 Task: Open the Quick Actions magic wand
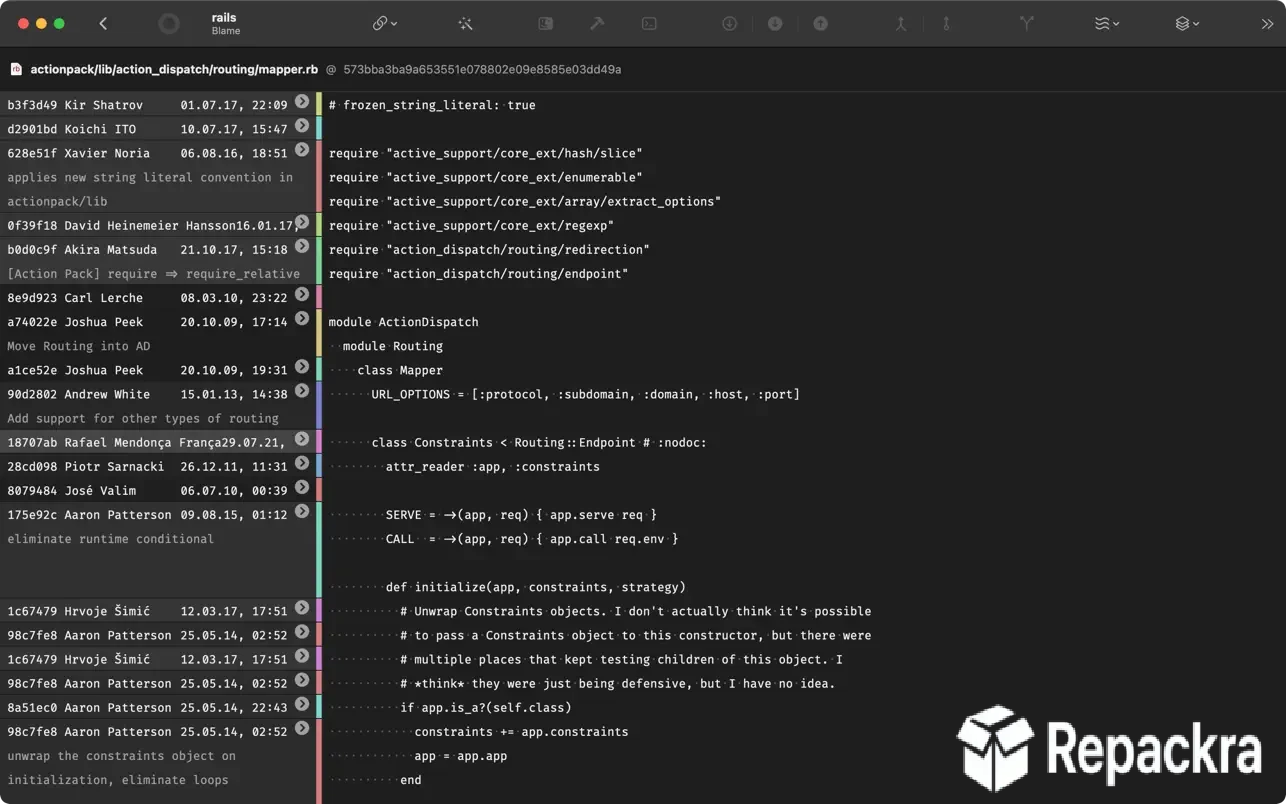click(465, 23)
